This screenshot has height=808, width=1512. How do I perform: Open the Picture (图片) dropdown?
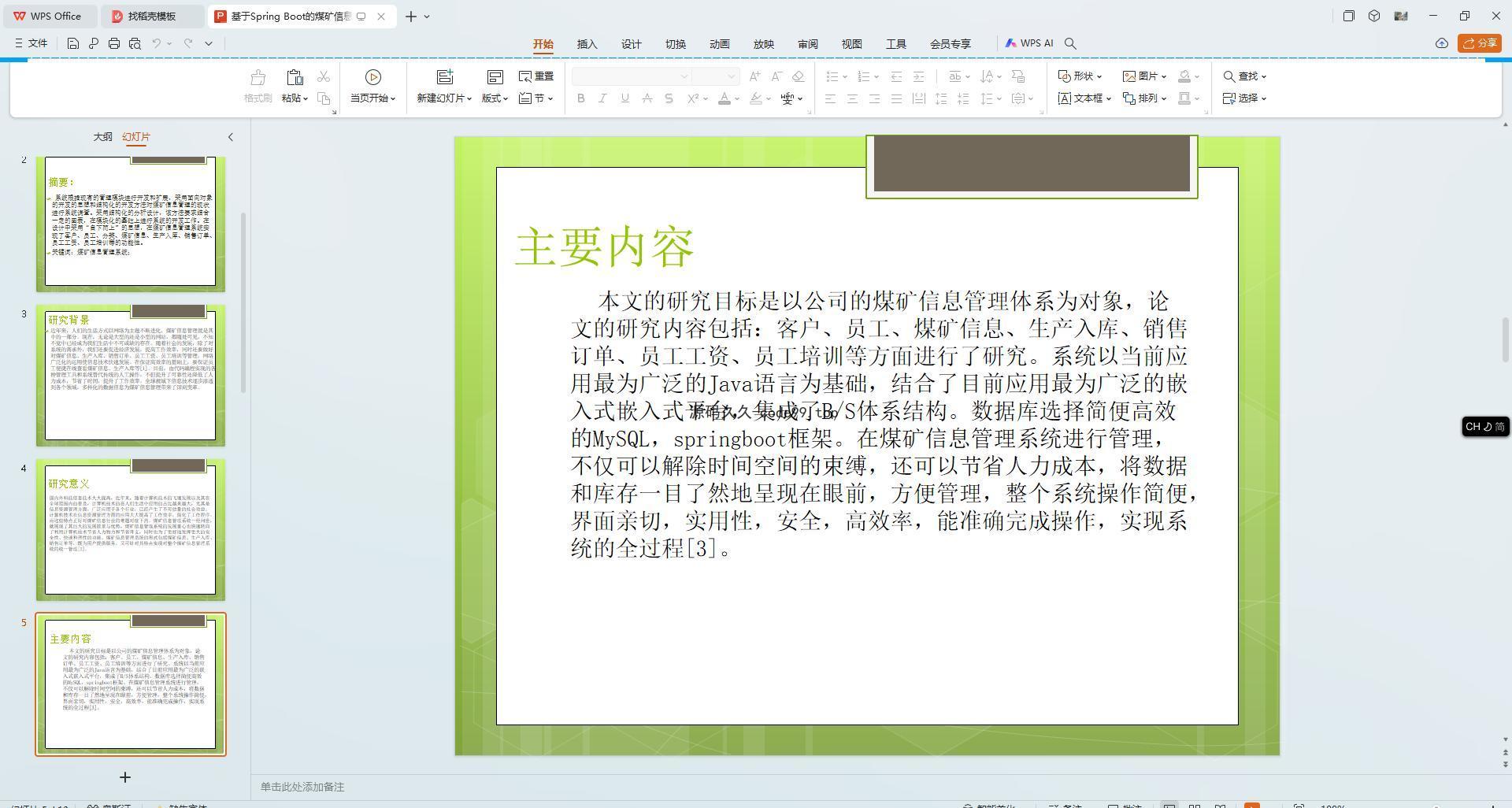click(x=1144, y=76)
